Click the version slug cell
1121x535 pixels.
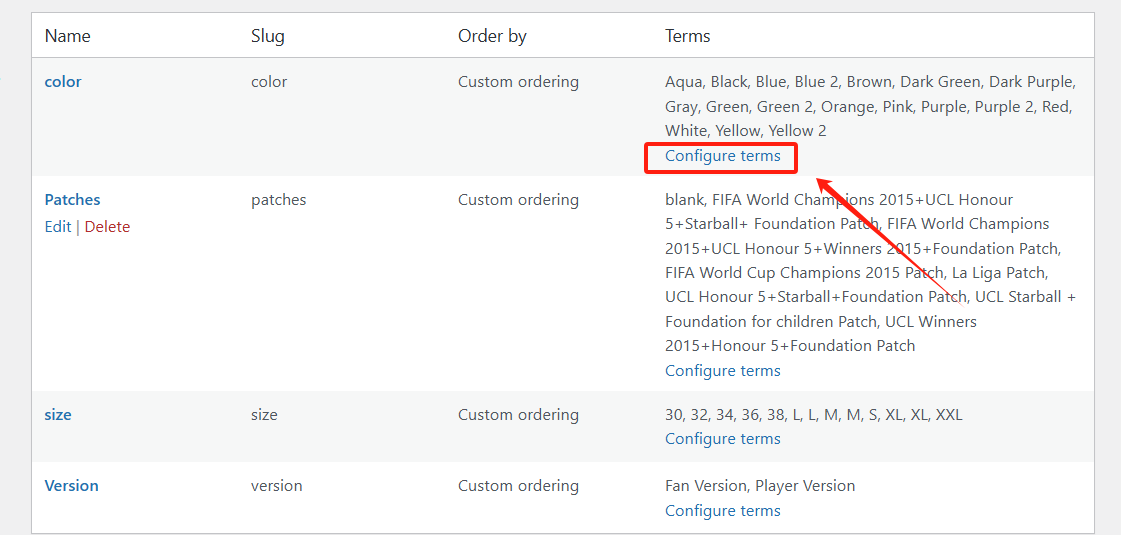coord(276,486)
